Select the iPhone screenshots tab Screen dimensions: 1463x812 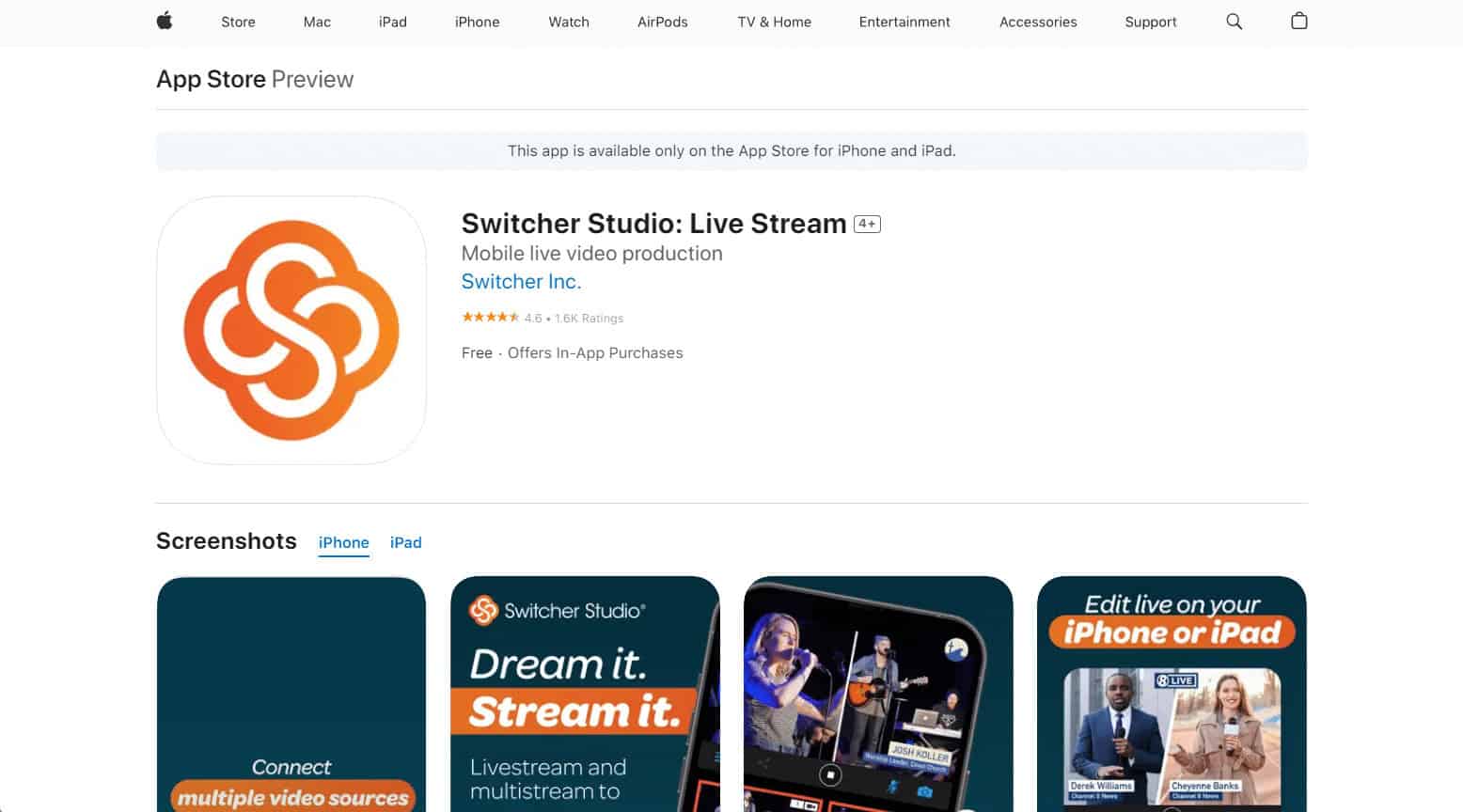[x=343, y=542]
